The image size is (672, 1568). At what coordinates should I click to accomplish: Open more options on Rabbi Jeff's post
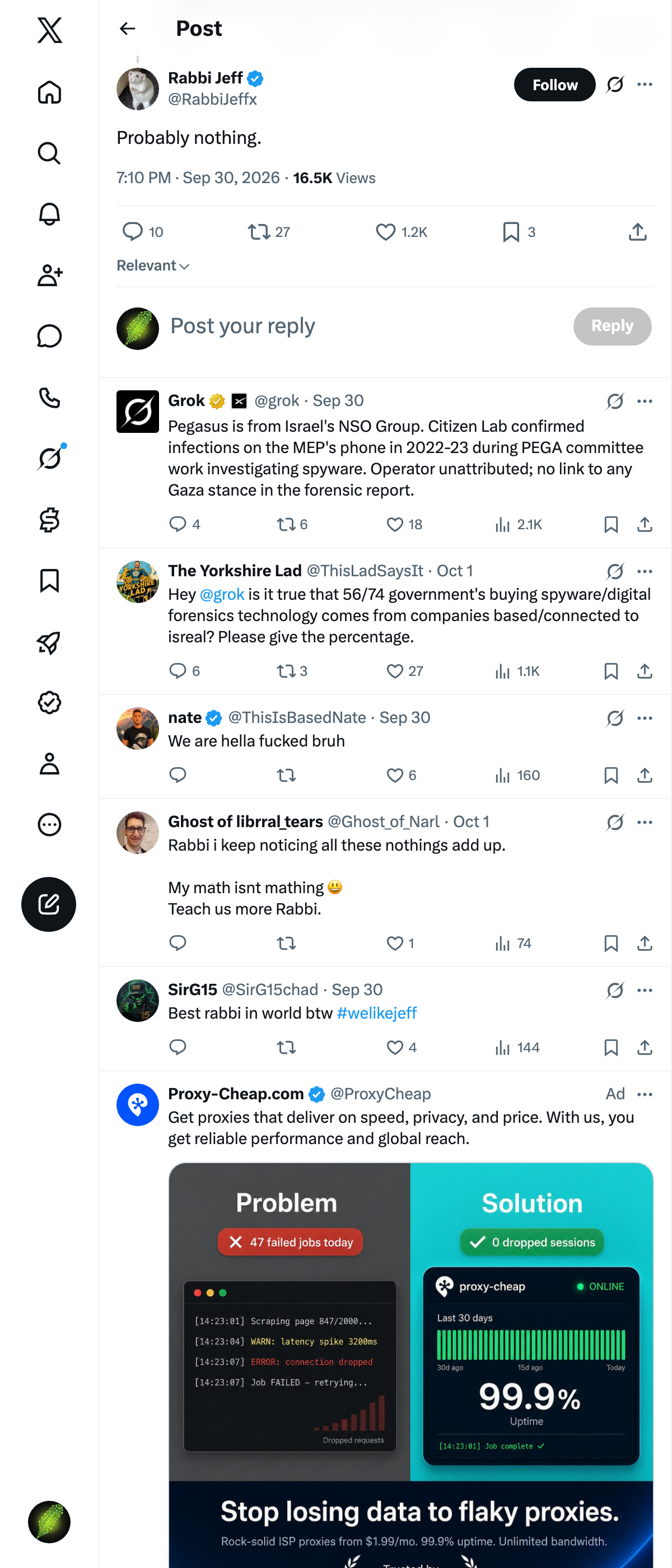click(x=645, y=85)
